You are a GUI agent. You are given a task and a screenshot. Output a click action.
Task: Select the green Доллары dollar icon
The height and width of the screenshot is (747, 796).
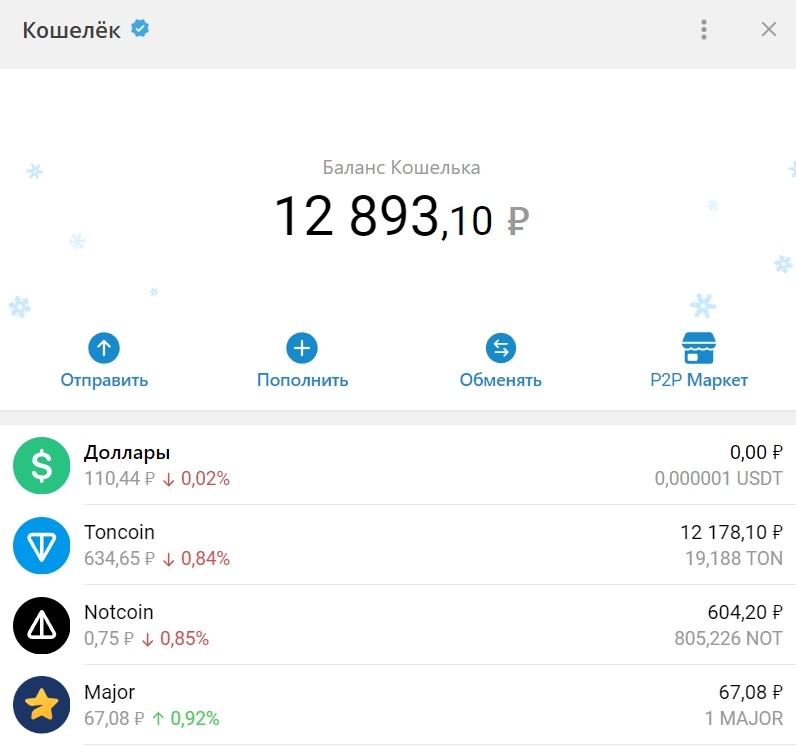pyautogui.click(x=42, y=465)
